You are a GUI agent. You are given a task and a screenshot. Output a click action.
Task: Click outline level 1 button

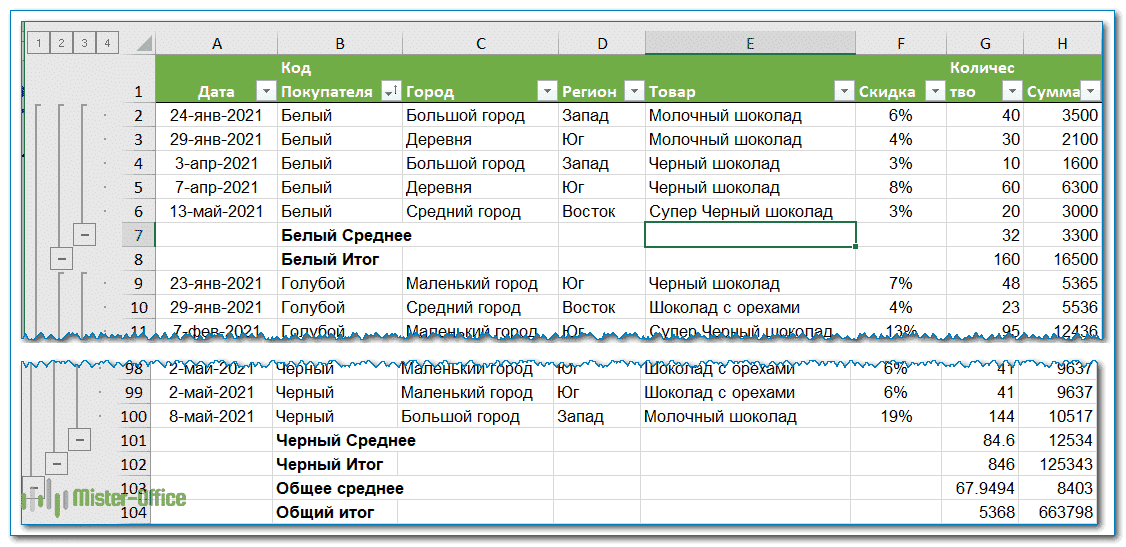point(38,43)
